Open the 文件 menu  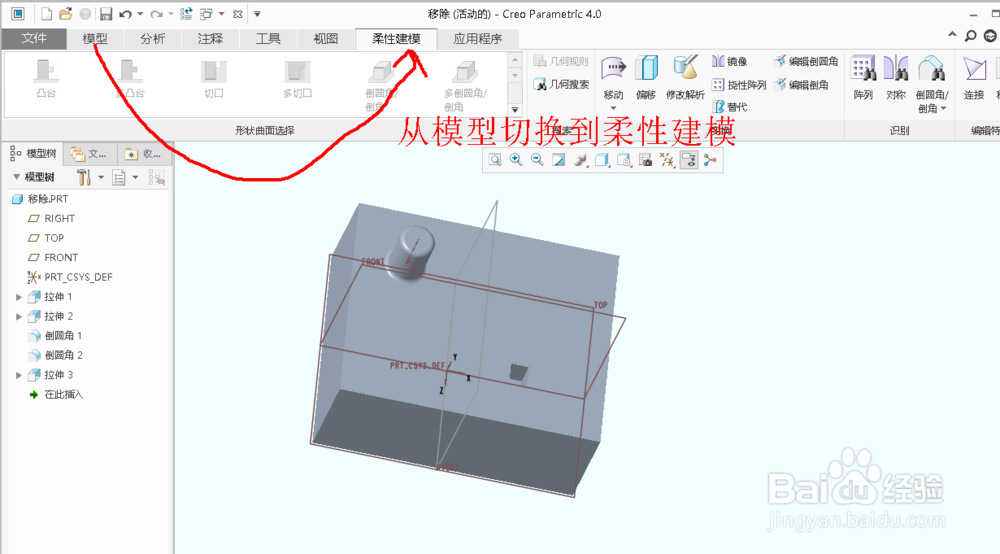34,38
